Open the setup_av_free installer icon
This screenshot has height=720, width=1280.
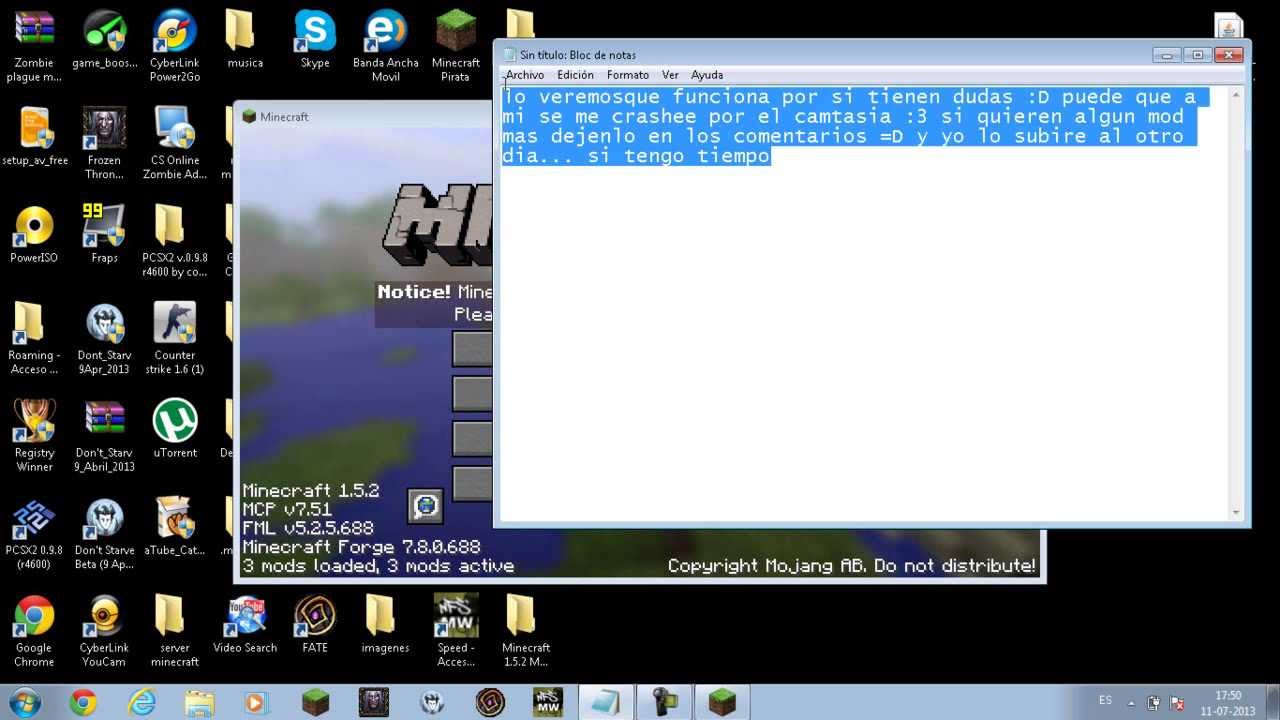pos(34,136)
